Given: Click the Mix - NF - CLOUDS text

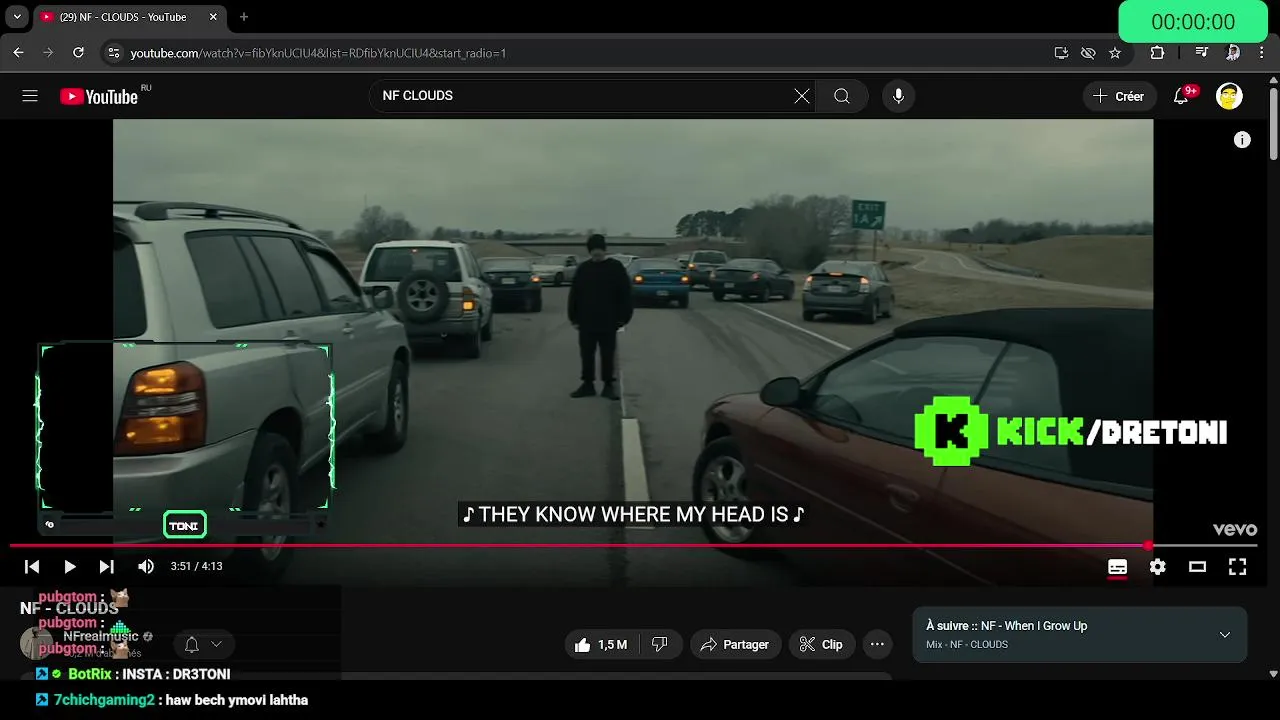Looking at the screenshot, I should [x=967, y=645].
